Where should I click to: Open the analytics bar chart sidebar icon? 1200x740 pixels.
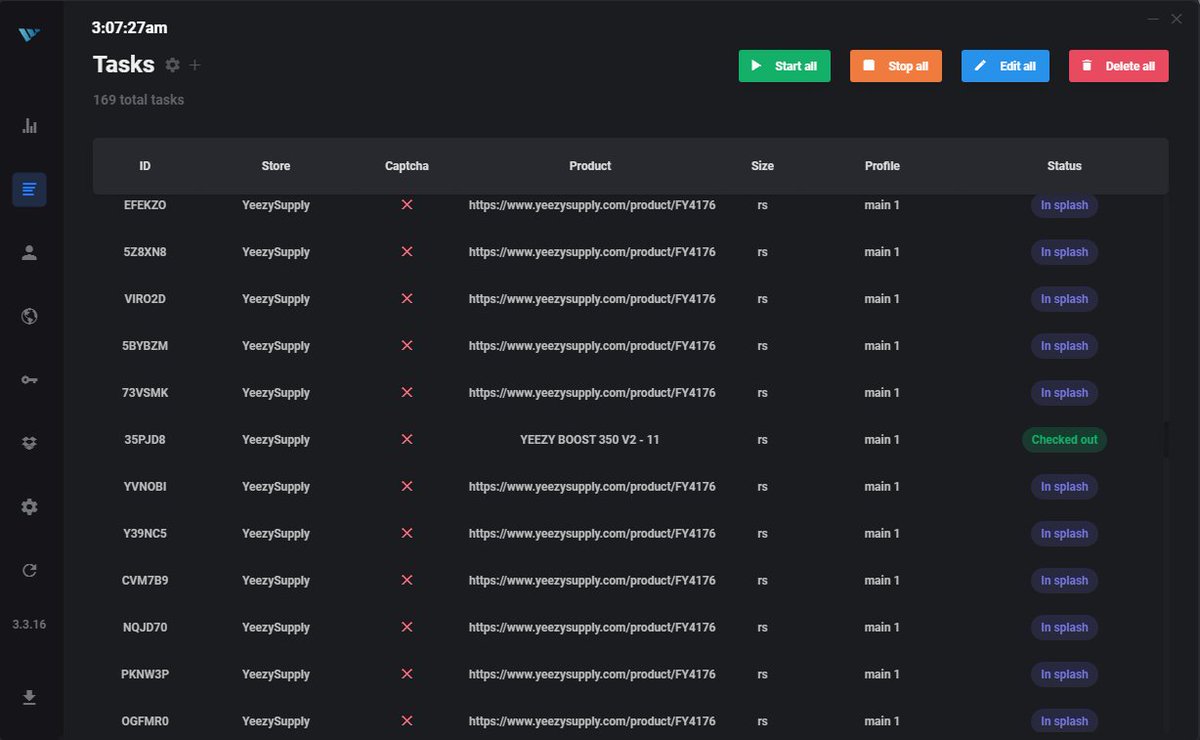point(29,126)
